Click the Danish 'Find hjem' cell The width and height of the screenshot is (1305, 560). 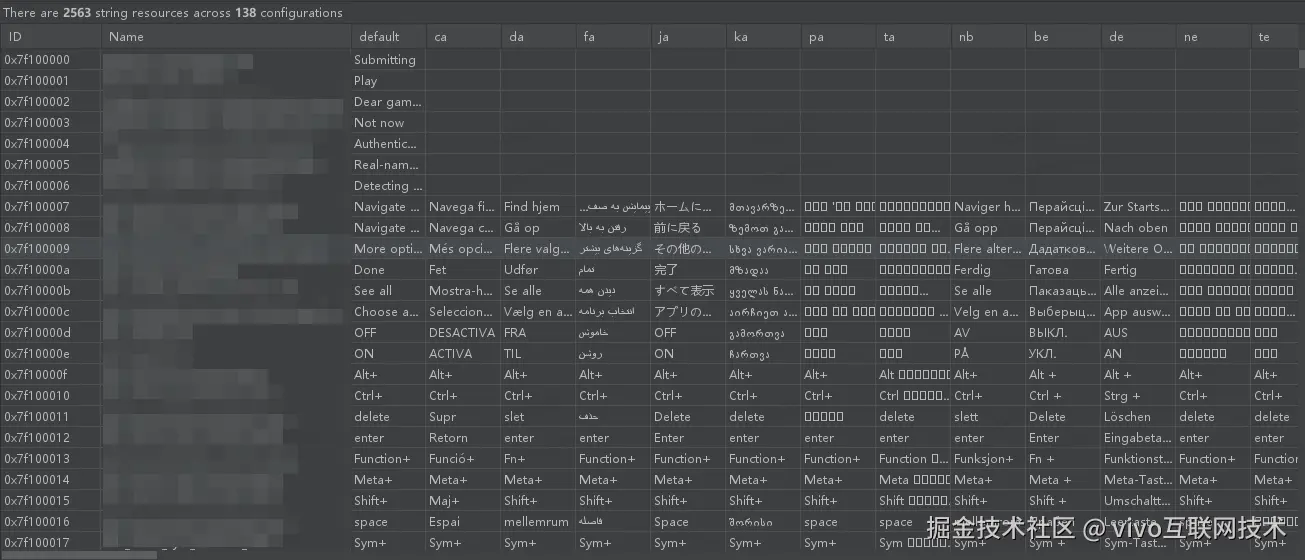(x=539, y=207)
